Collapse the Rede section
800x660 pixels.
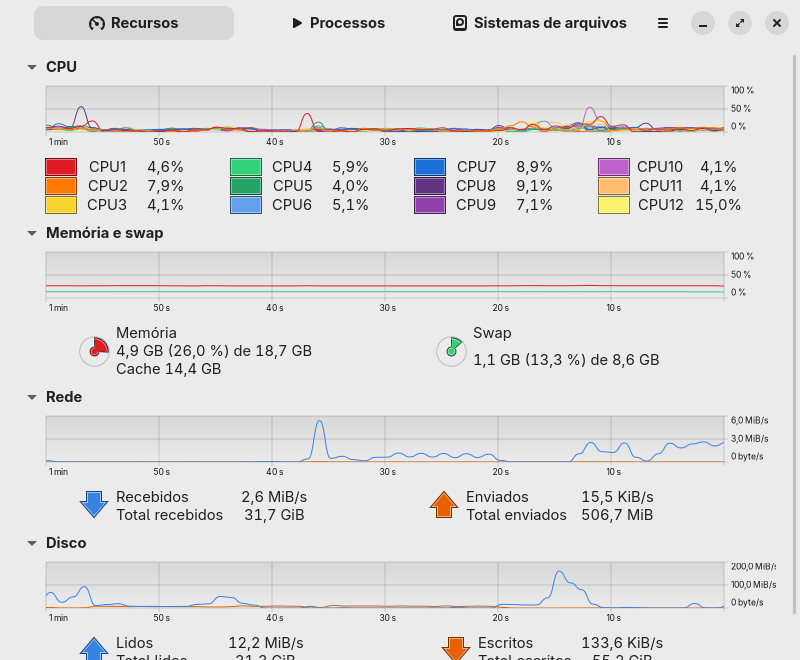click(32, 397)
